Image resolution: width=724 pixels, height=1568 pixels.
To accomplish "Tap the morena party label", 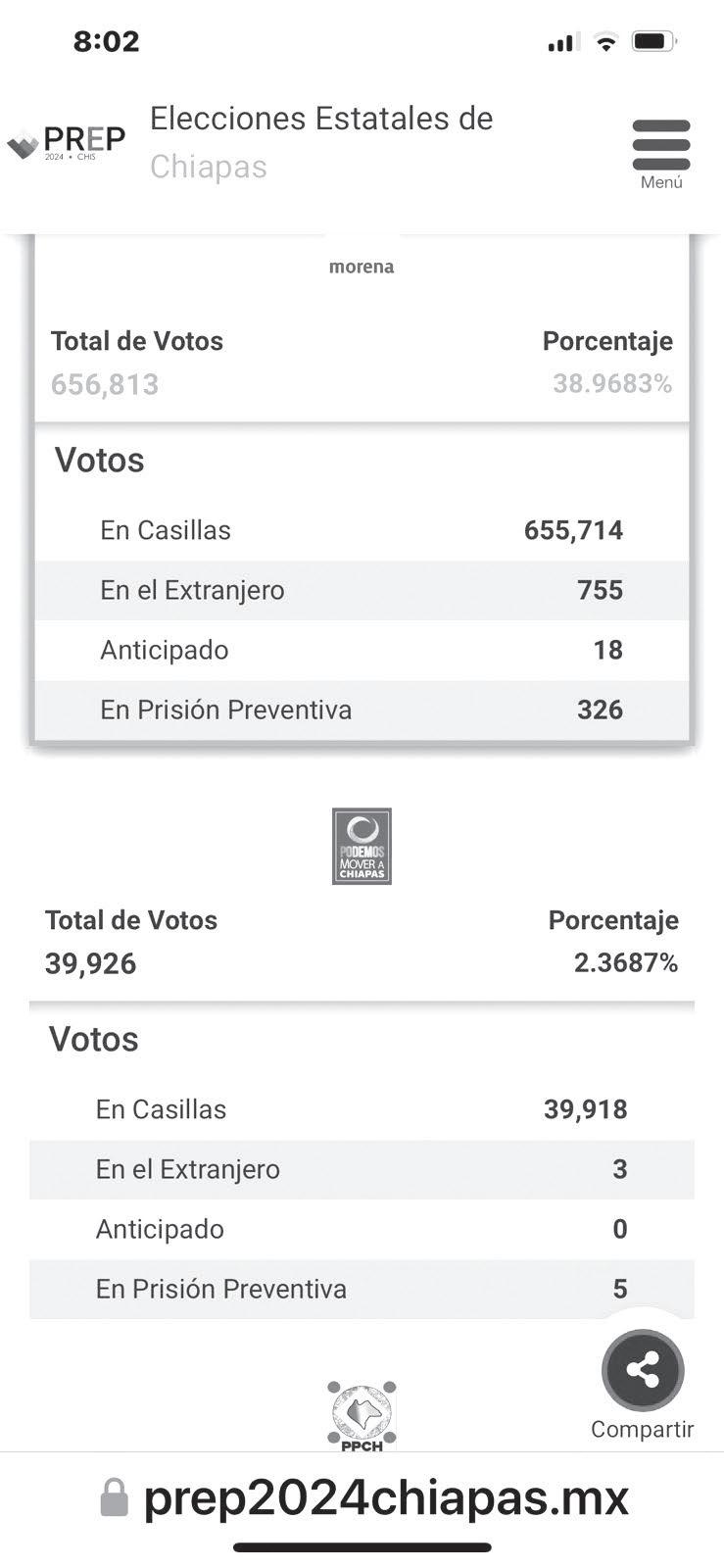I will 362,267.
